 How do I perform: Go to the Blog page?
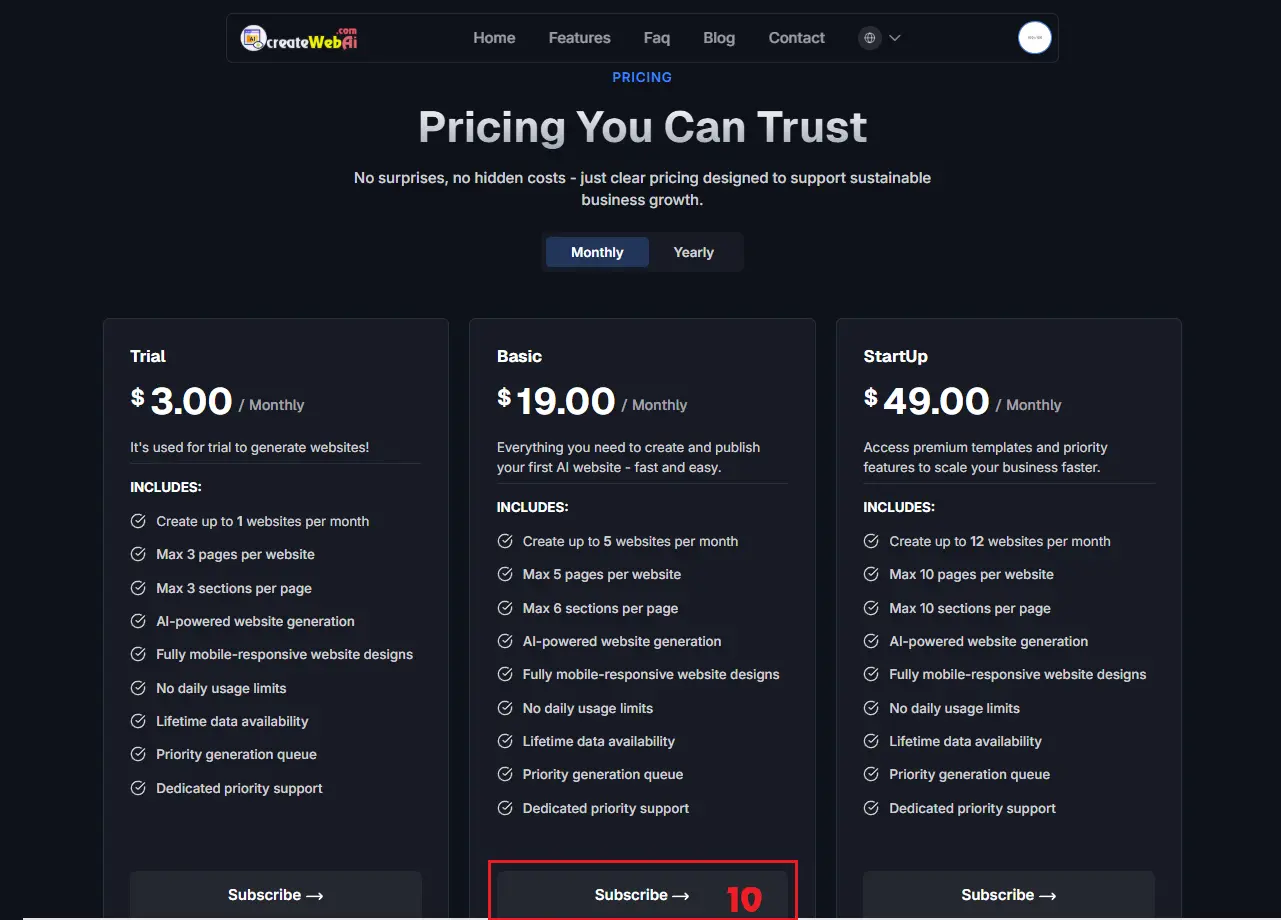(x=719, y=38)
